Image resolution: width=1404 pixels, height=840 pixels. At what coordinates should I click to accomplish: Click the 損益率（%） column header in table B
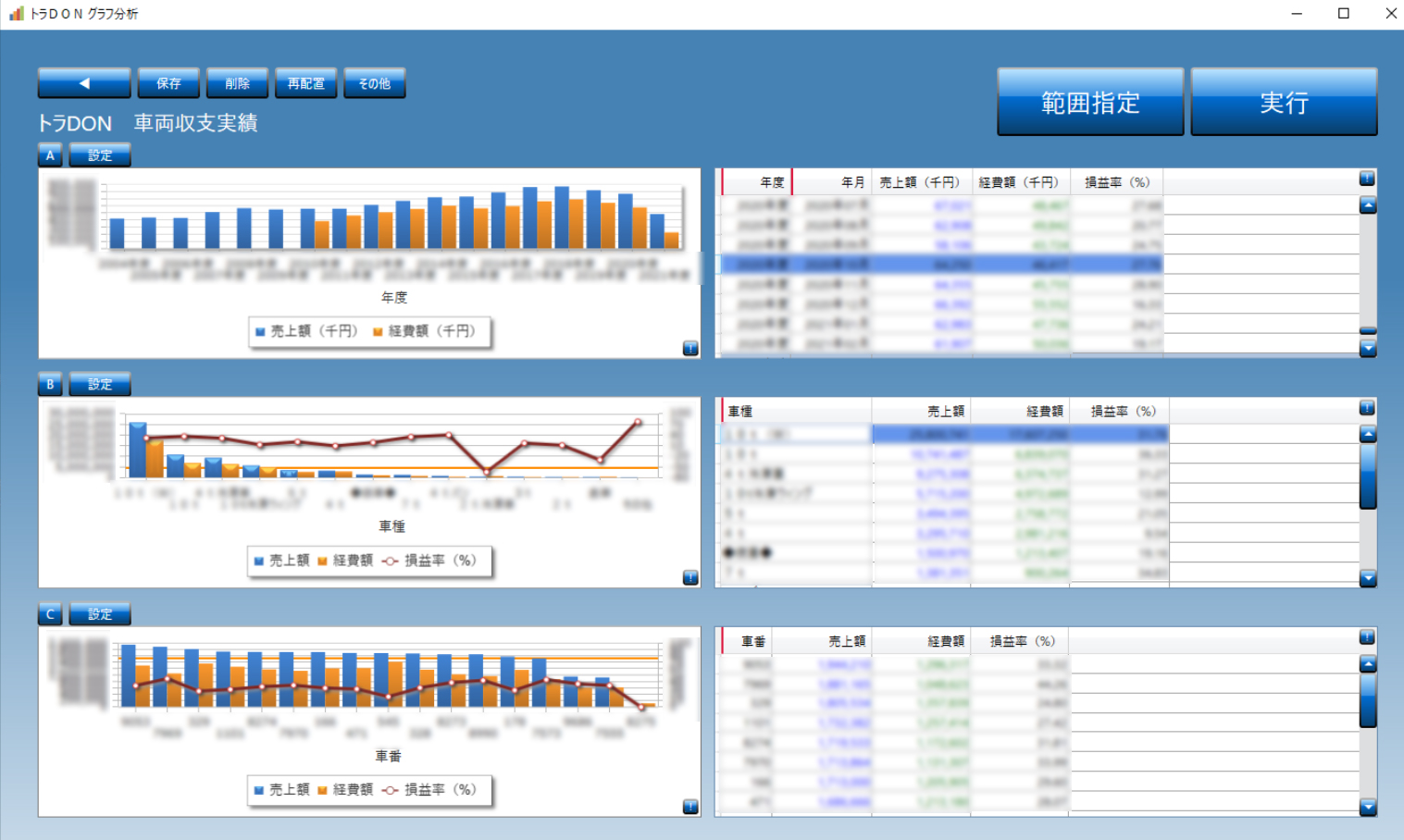coord(1120,411)
